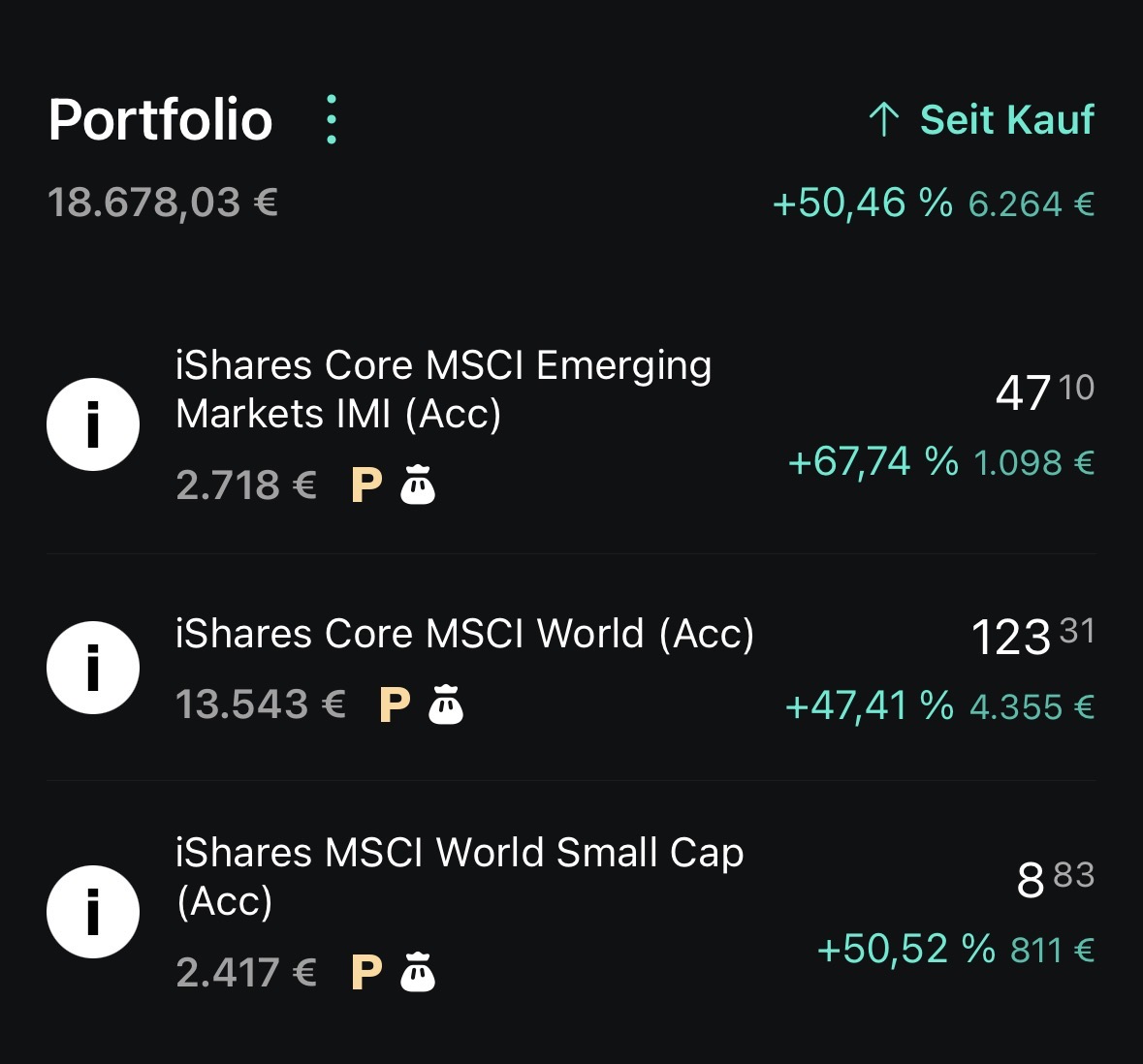The height and width of the screenshot is (1064, 1143).
Task: Open iShares MSCI World Small Cap (Acc) position
Action: click(572, 912)
